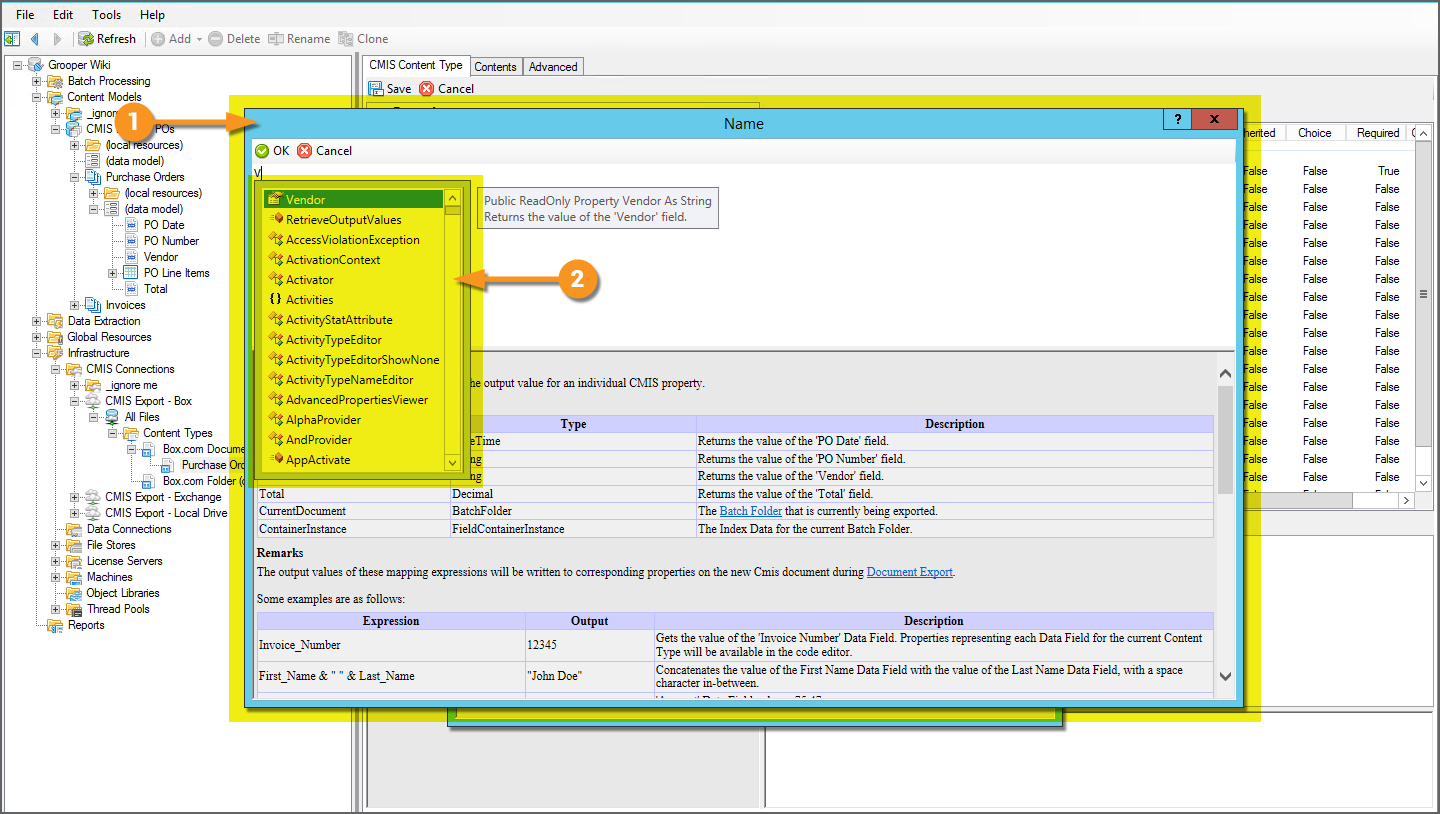Screen dimensions: 1440x814
Task: Click the Delete toolbar icon
Action: coord(215,39)
